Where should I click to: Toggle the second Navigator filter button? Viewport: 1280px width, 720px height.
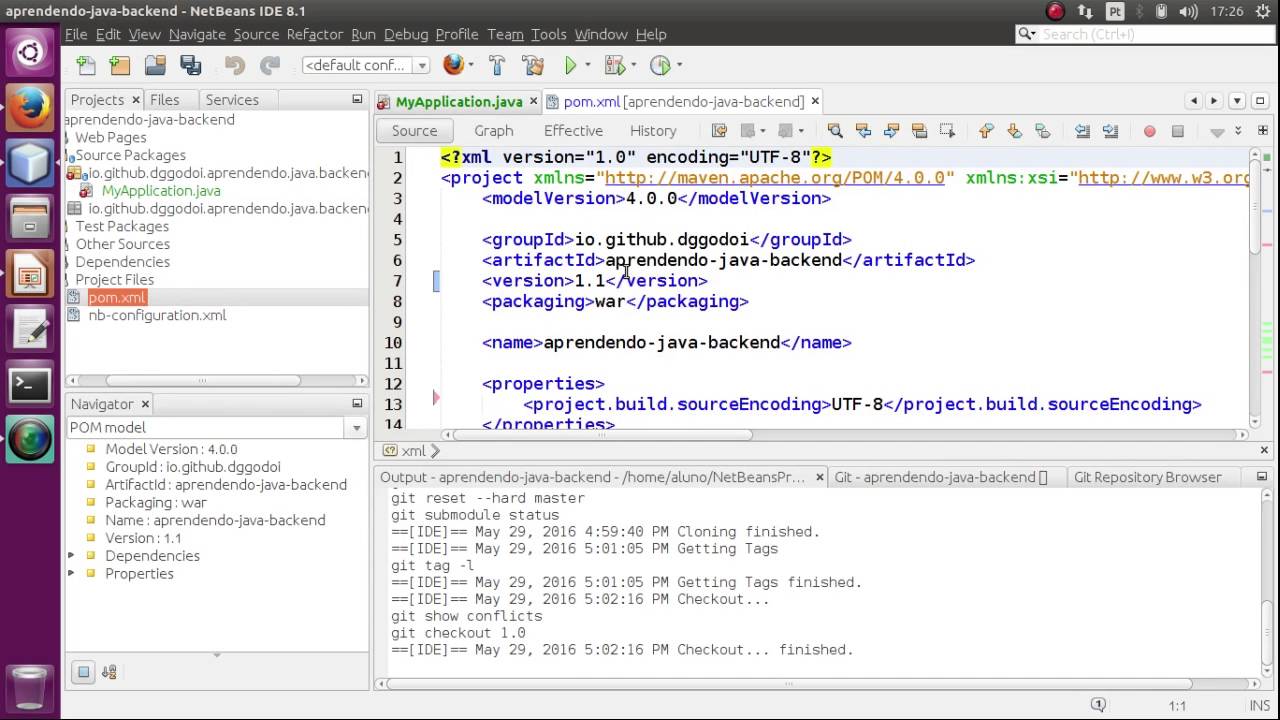pyautogui.click(x=109, y=672)
